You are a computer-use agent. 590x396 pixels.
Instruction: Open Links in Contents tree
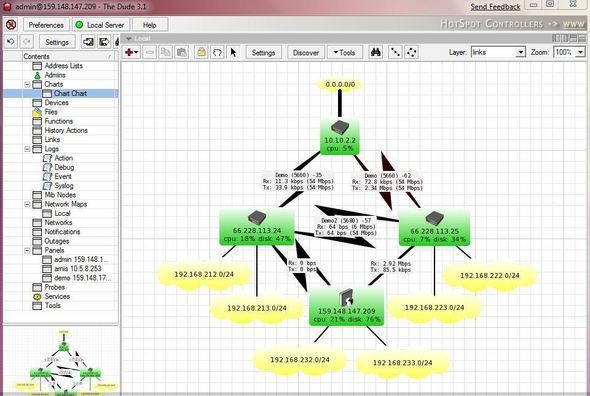point(52,140)
